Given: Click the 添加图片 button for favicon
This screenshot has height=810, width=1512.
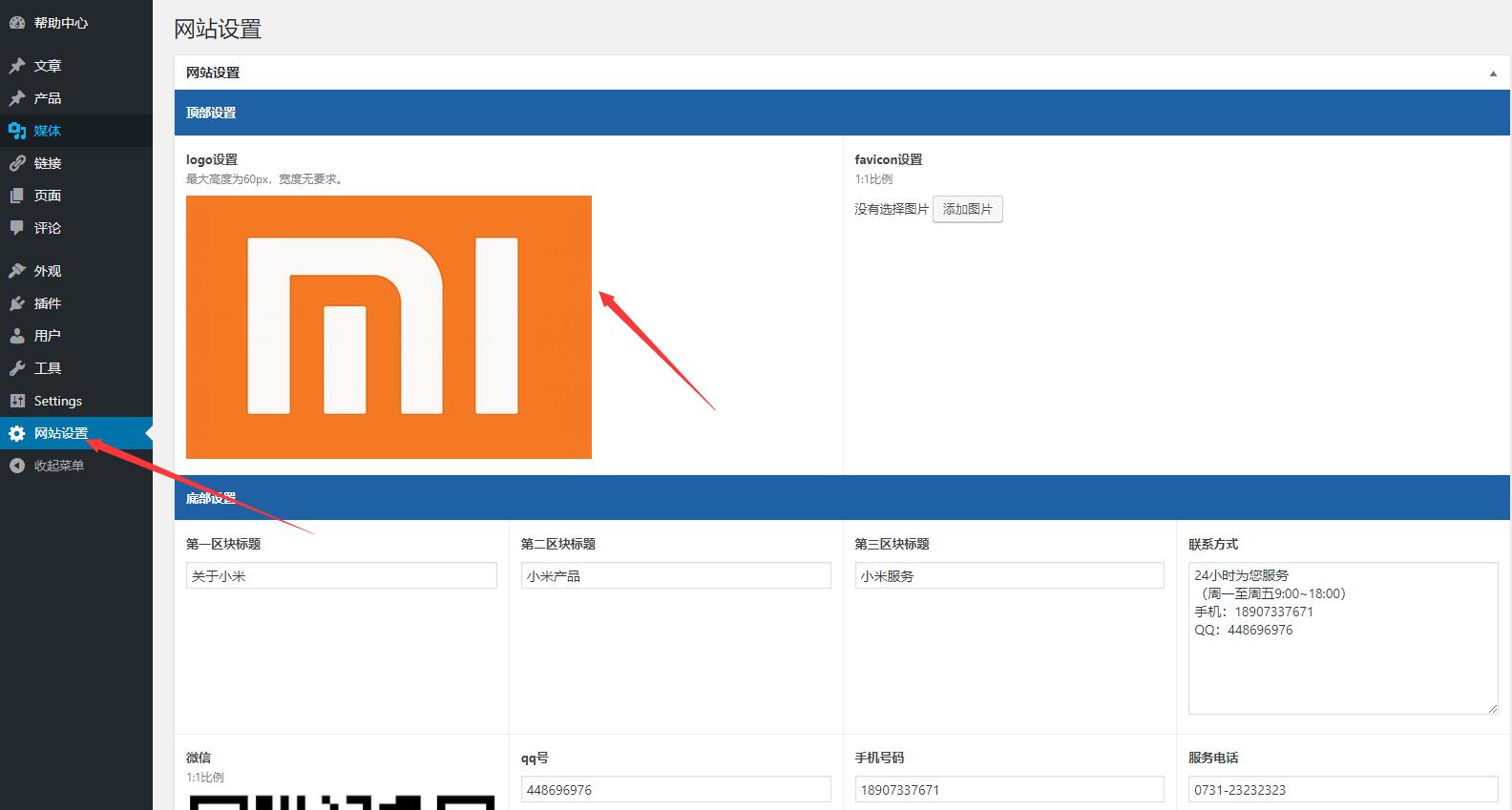Looking at the screenshot, I should (x=967, y=209).
